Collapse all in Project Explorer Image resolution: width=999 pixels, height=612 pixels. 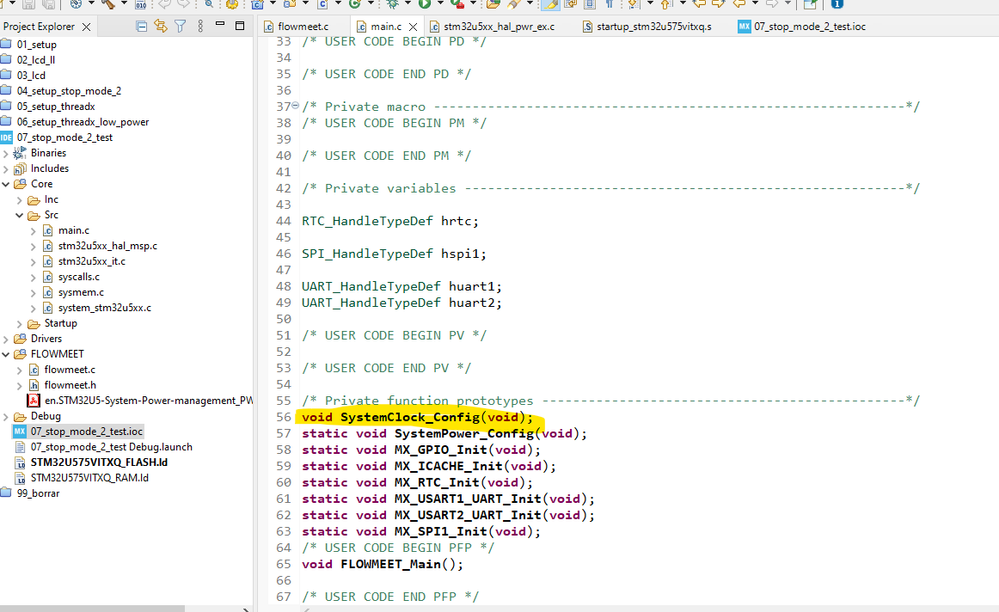click(x=141, y=26)
